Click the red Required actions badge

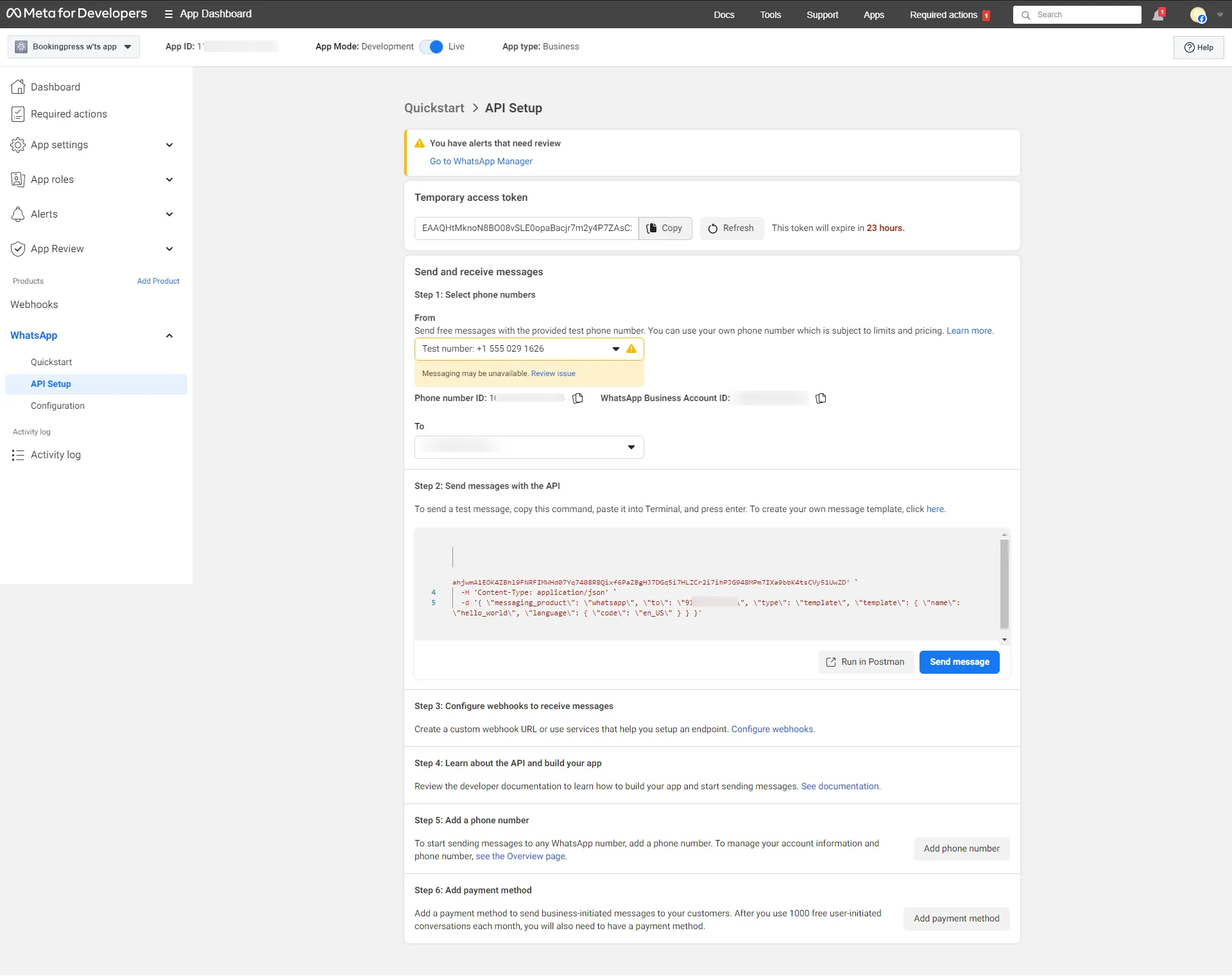pyautogui.click(x=986, y=15)
